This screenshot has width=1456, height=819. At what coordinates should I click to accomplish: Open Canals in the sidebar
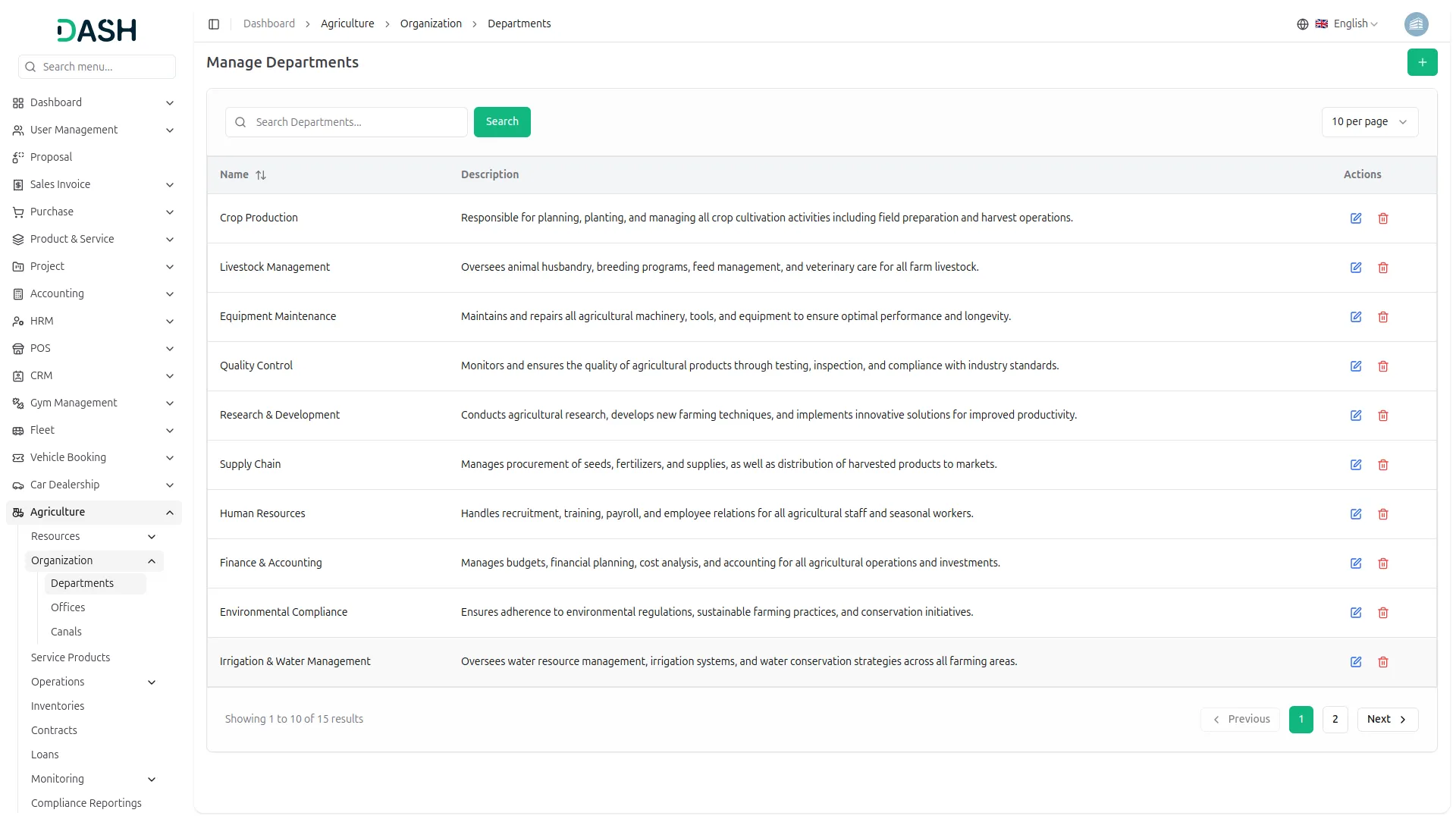(66, 632)
